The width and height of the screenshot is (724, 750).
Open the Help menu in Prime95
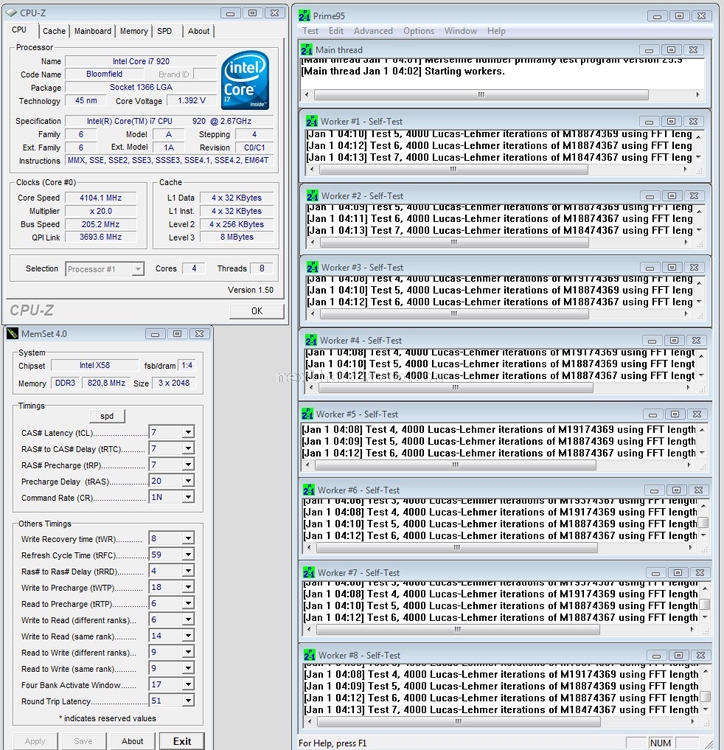coord(496,31)
